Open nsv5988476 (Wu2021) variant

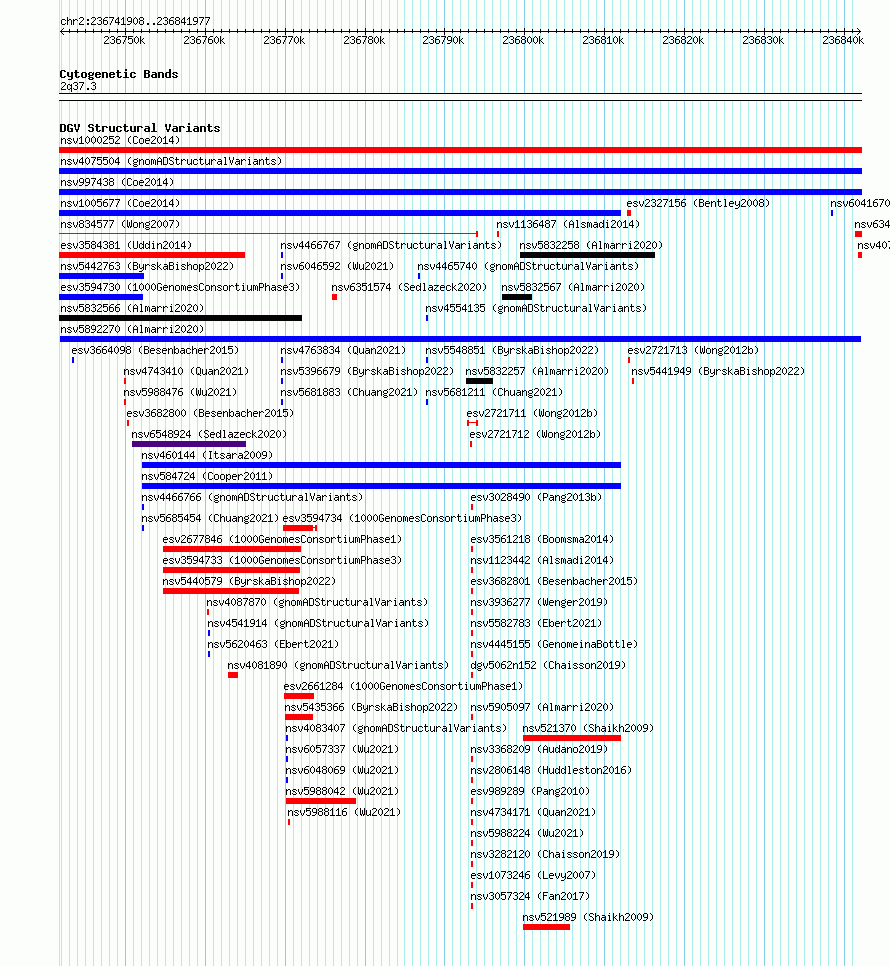180,392
